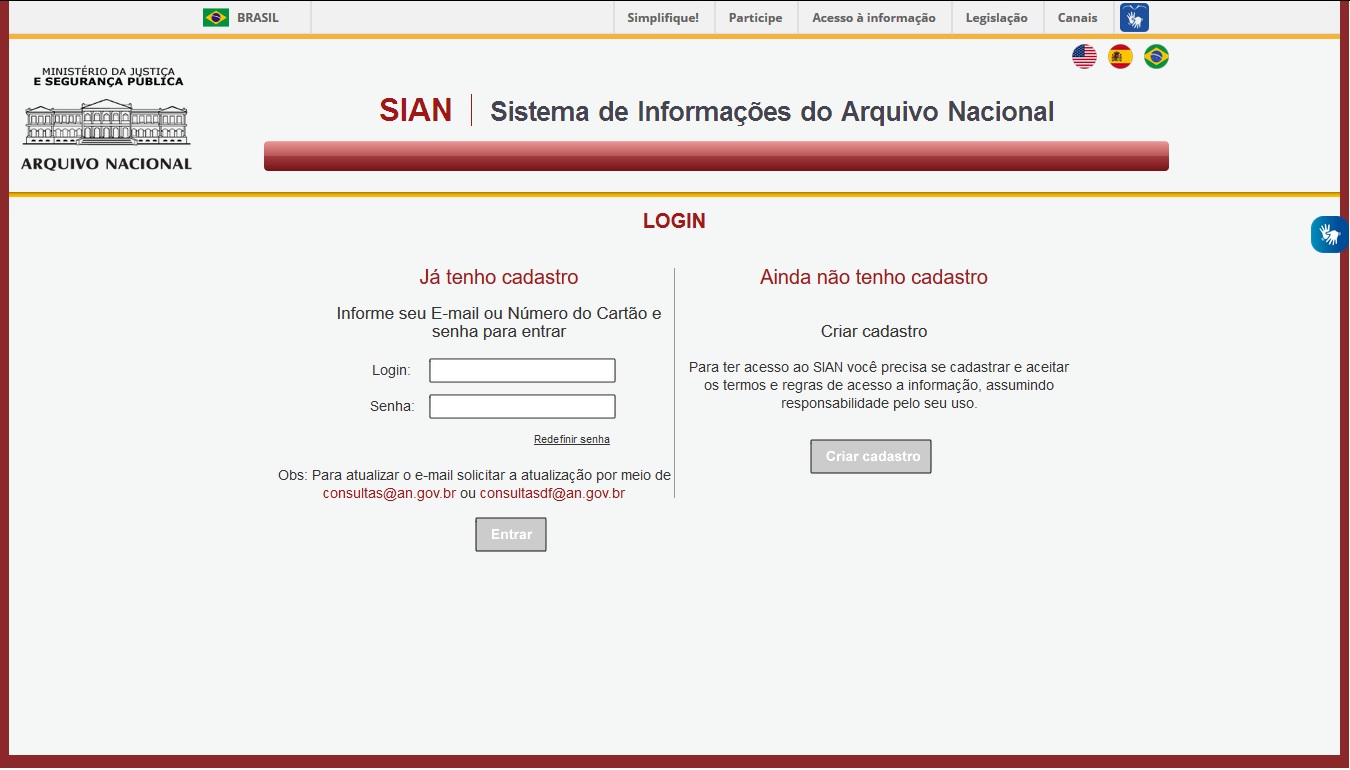Open the Participe menu item
1350x770 pixels.
(x=755, y=18)
